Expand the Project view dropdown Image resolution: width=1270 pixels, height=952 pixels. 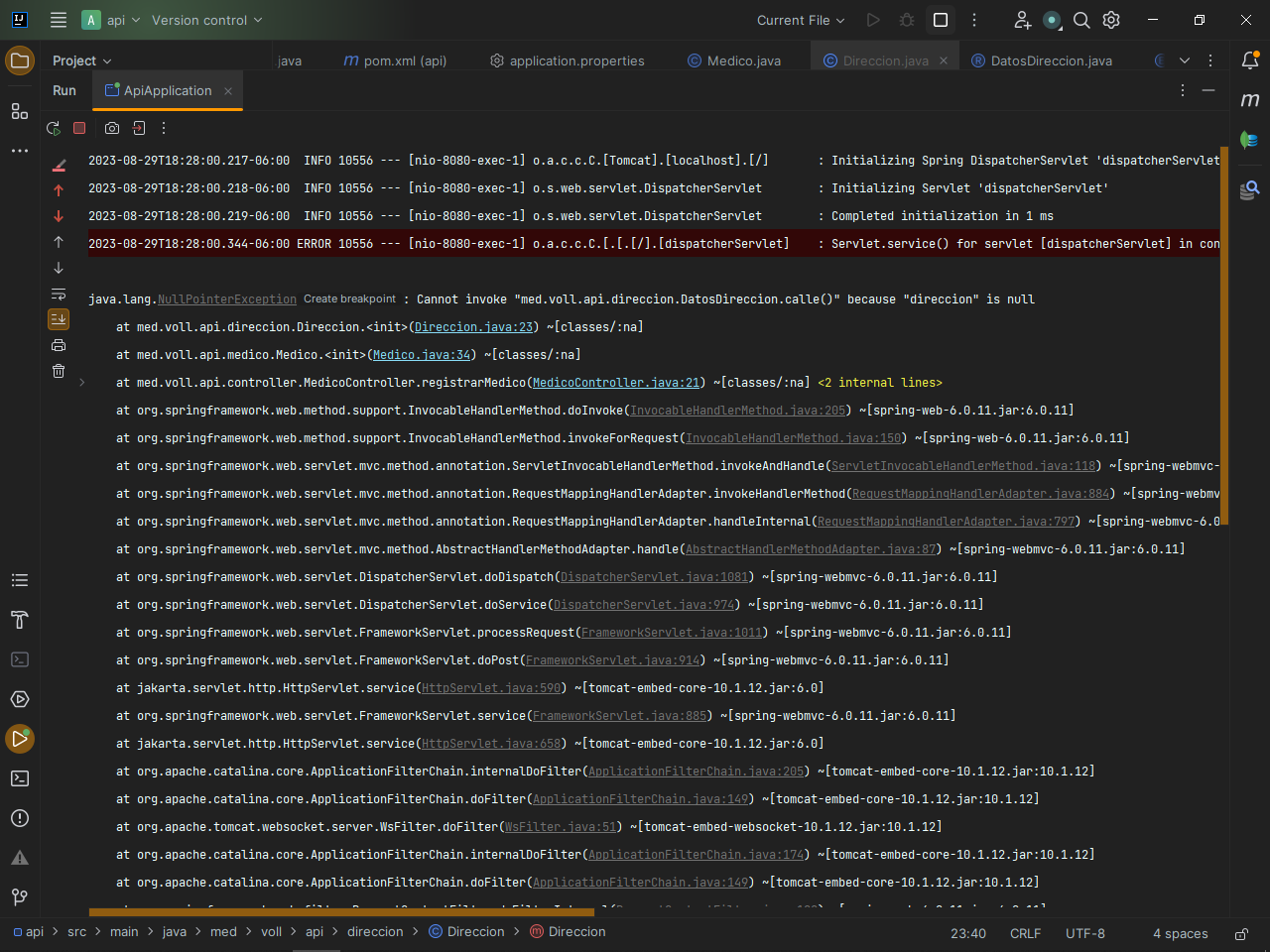[x=82, y=60]
